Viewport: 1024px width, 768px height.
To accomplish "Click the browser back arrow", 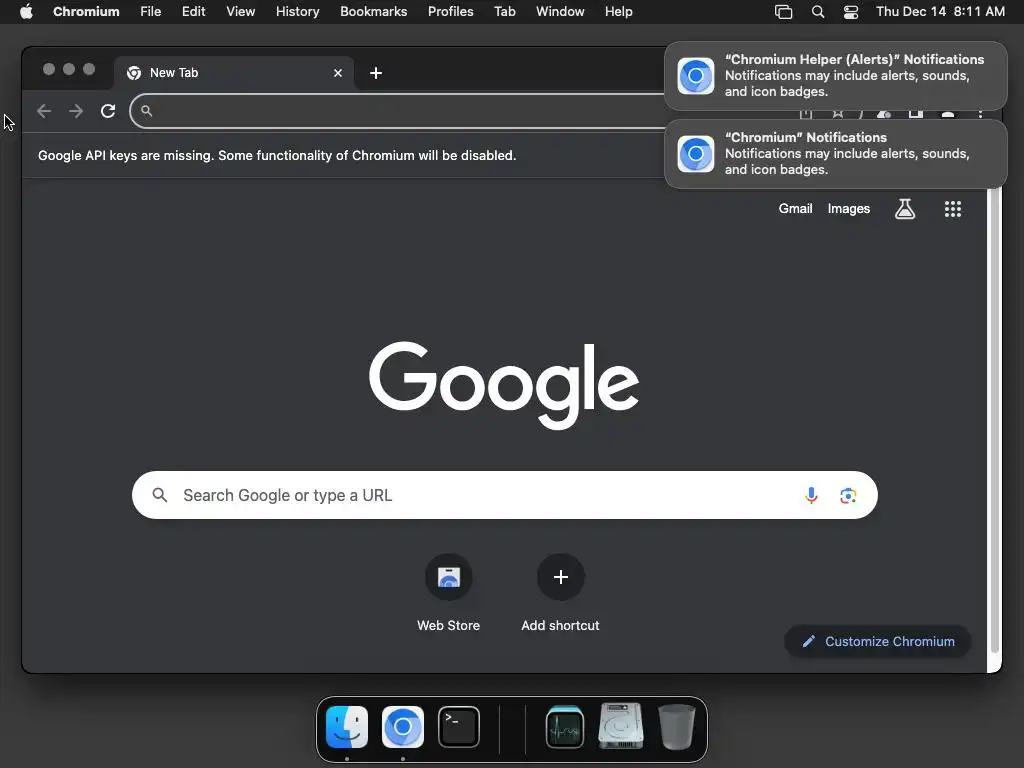I will pyautogui.click(x=44, y=111).
